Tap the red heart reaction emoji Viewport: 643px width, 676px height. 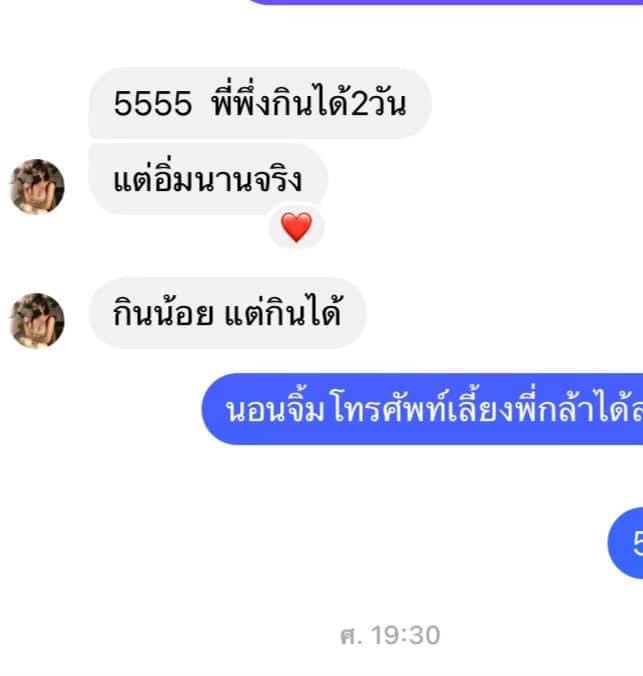[296, 227]
